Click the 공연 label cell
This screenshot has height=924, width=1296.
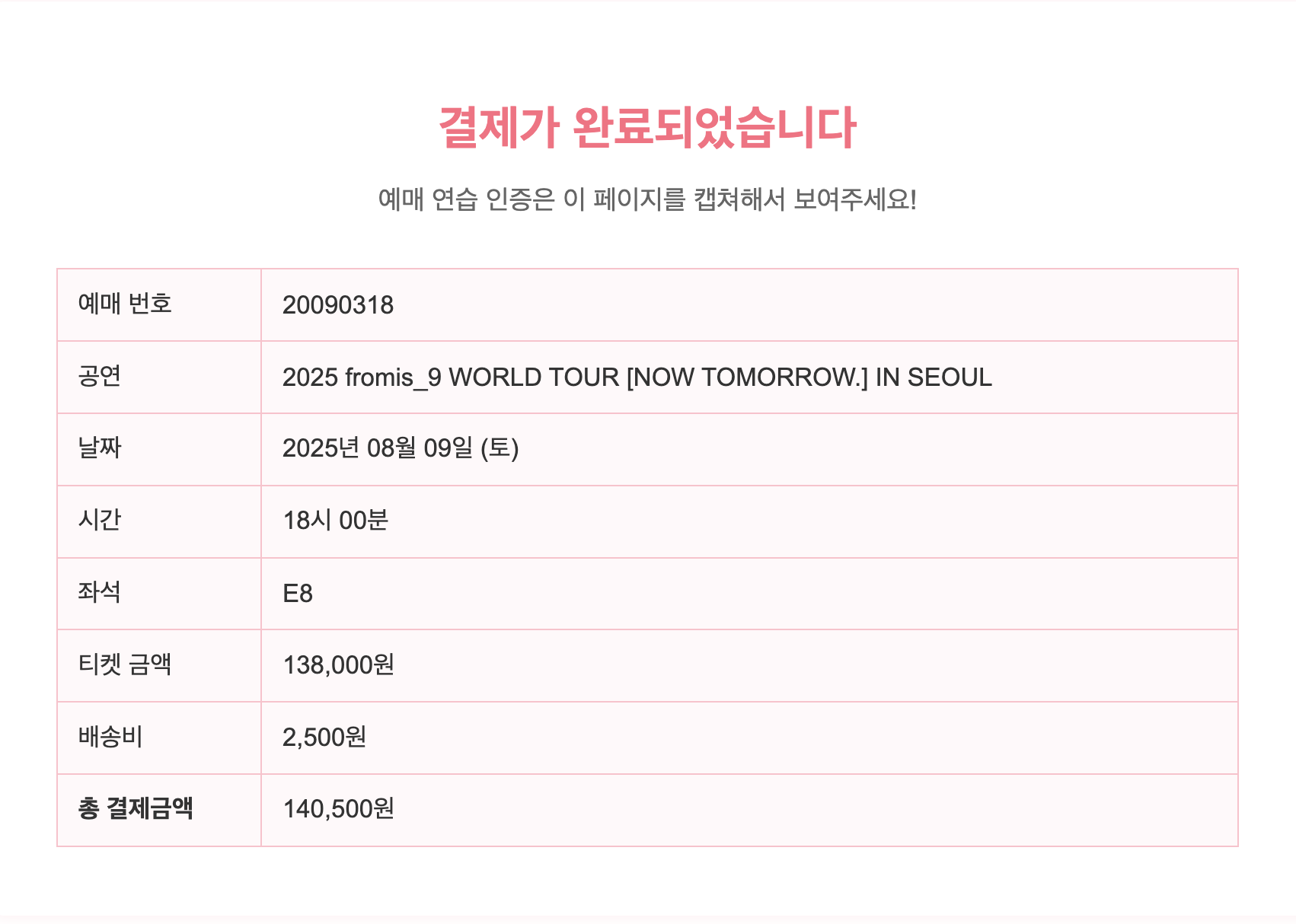(159, 377)
